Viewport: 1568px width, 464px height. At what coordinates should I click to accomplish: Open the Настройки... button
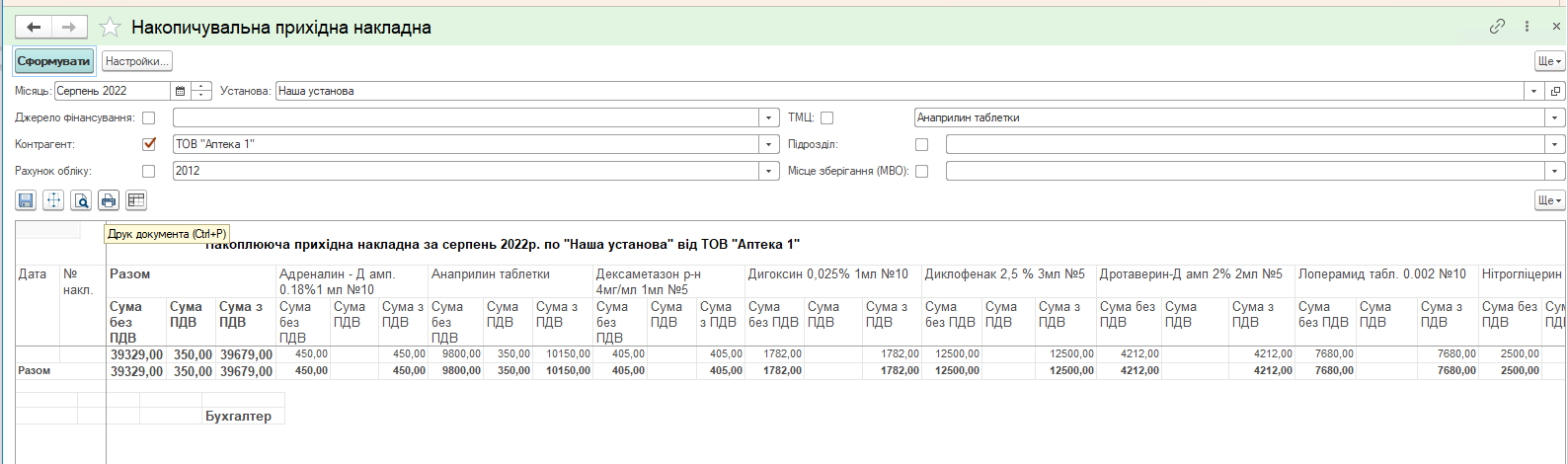pyautogui.click(x=137, y=61)
